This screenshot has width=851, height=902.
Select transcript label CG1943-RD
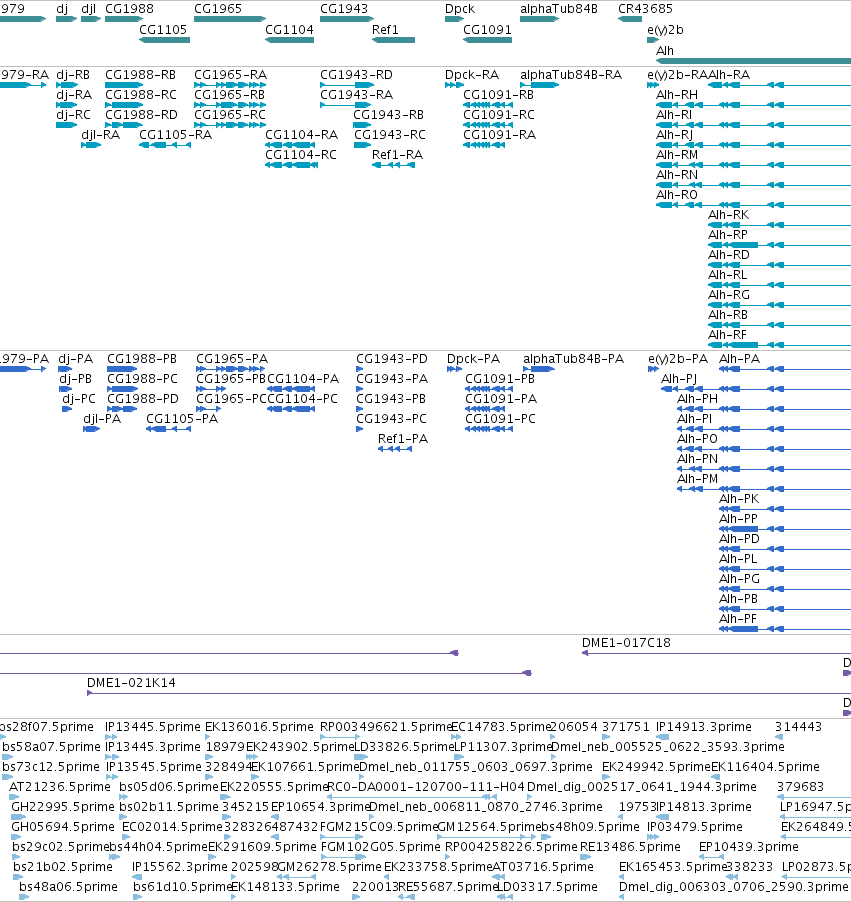pyautogui.click(x=357, y=75)
